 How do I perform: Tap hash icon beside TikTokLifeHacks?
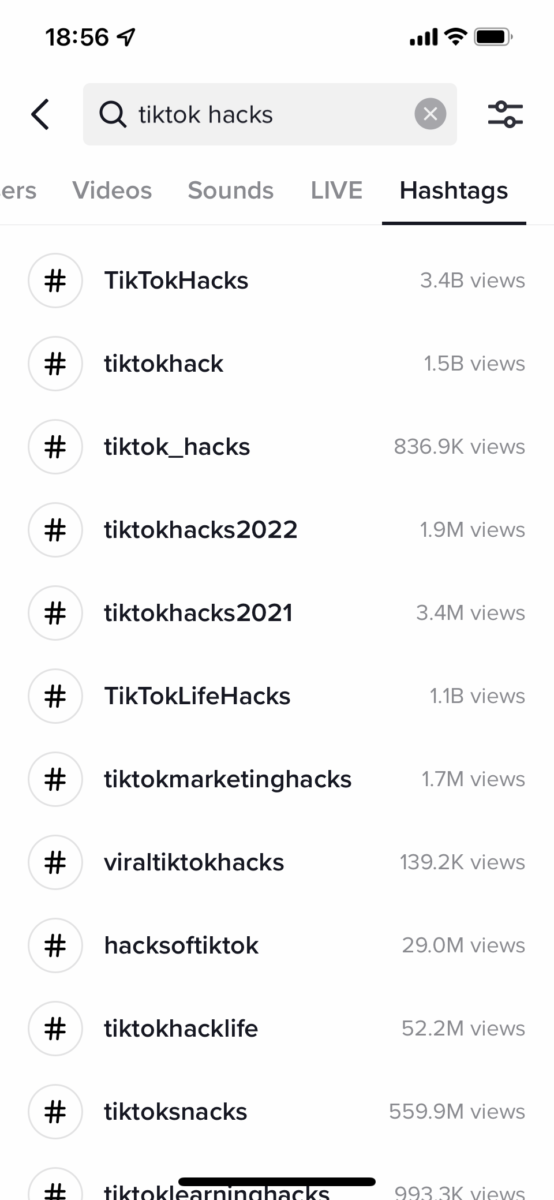click(56, 696)
